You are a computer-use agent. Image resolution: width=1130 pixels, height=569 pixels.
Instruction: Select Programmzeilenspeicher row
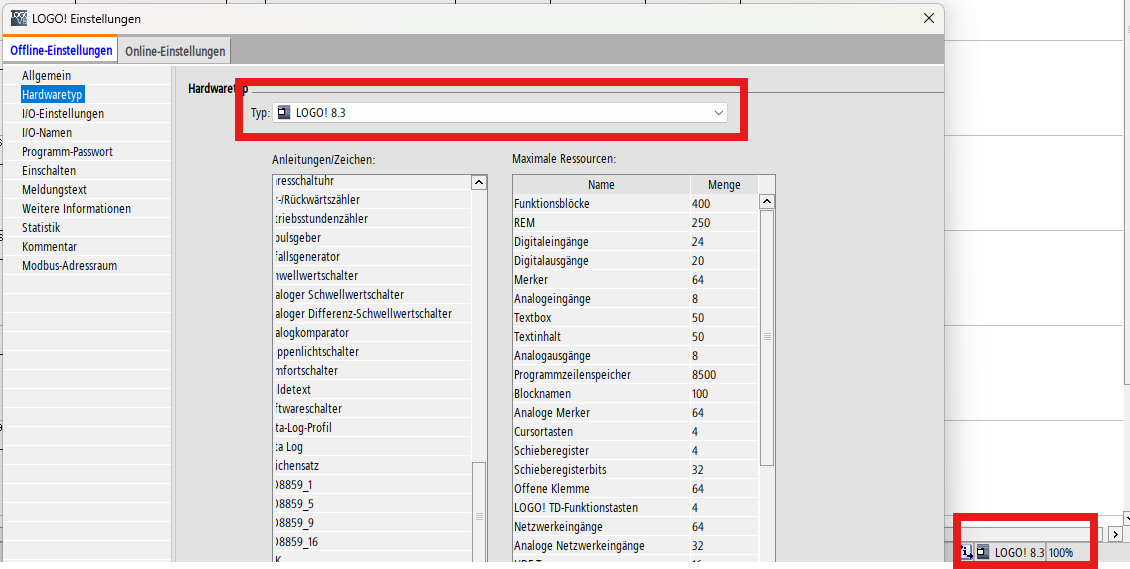(x=636, y=375)
